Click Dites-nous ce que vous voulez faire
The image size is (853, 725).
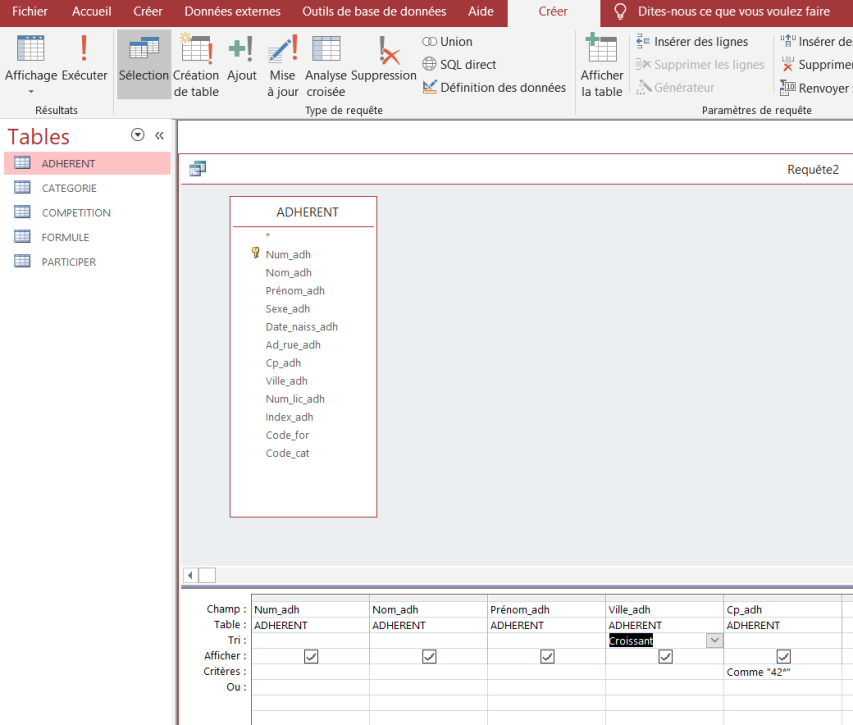734,11
